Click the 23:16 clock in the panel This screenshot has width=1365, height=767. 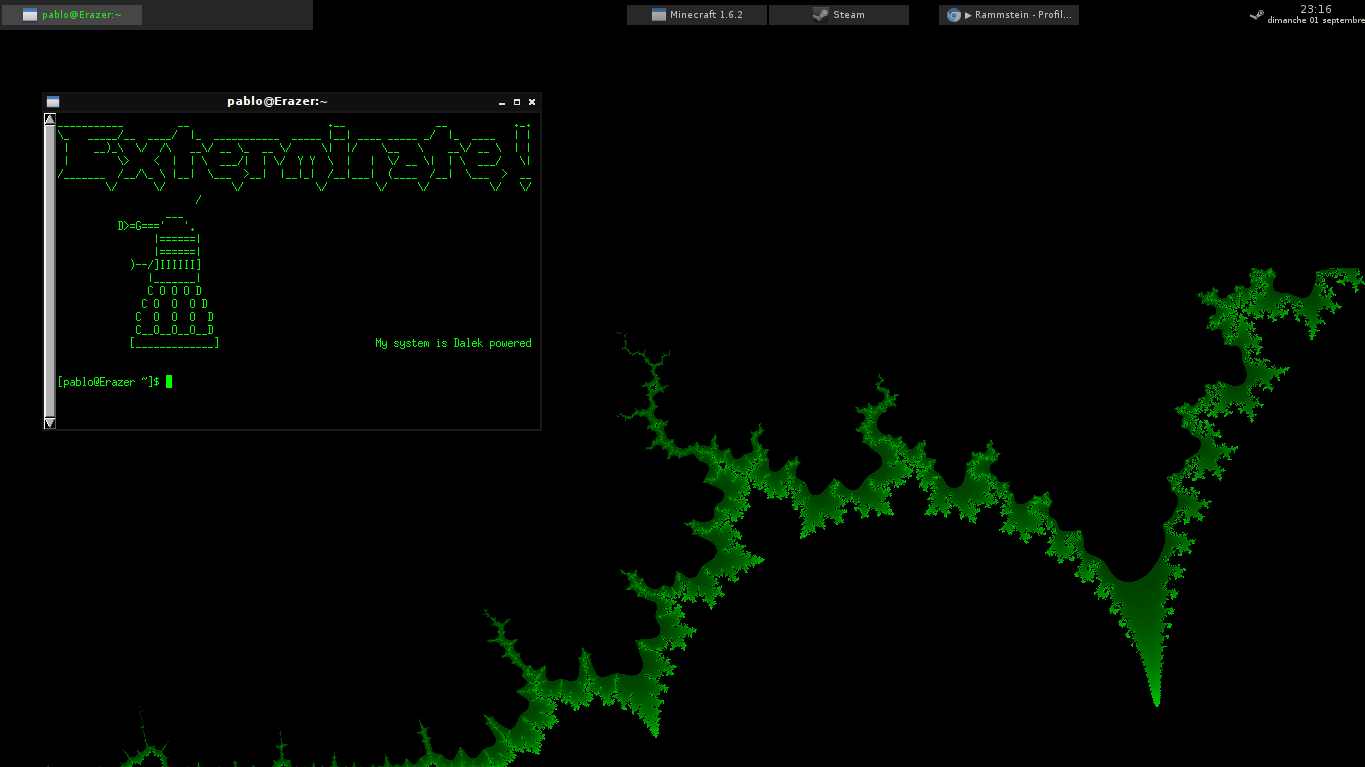(x=1315, y=9)
